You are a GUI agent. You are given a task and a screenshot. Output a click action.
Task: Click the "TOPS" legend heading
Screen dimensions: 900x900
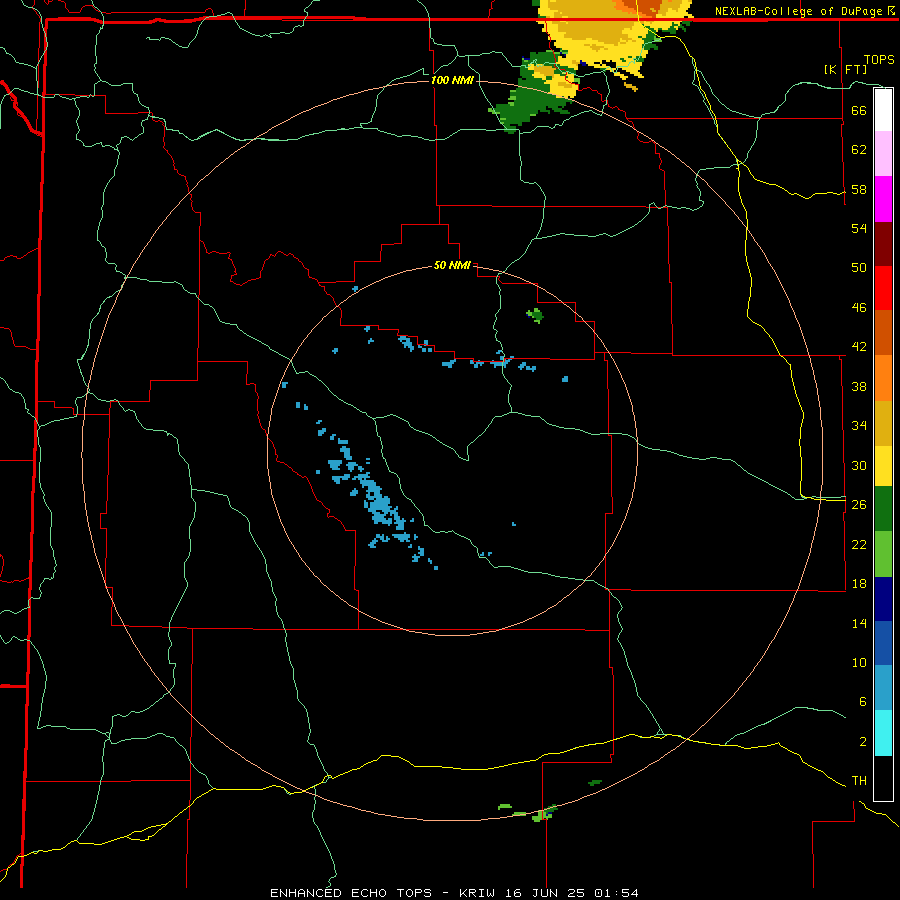879,60
